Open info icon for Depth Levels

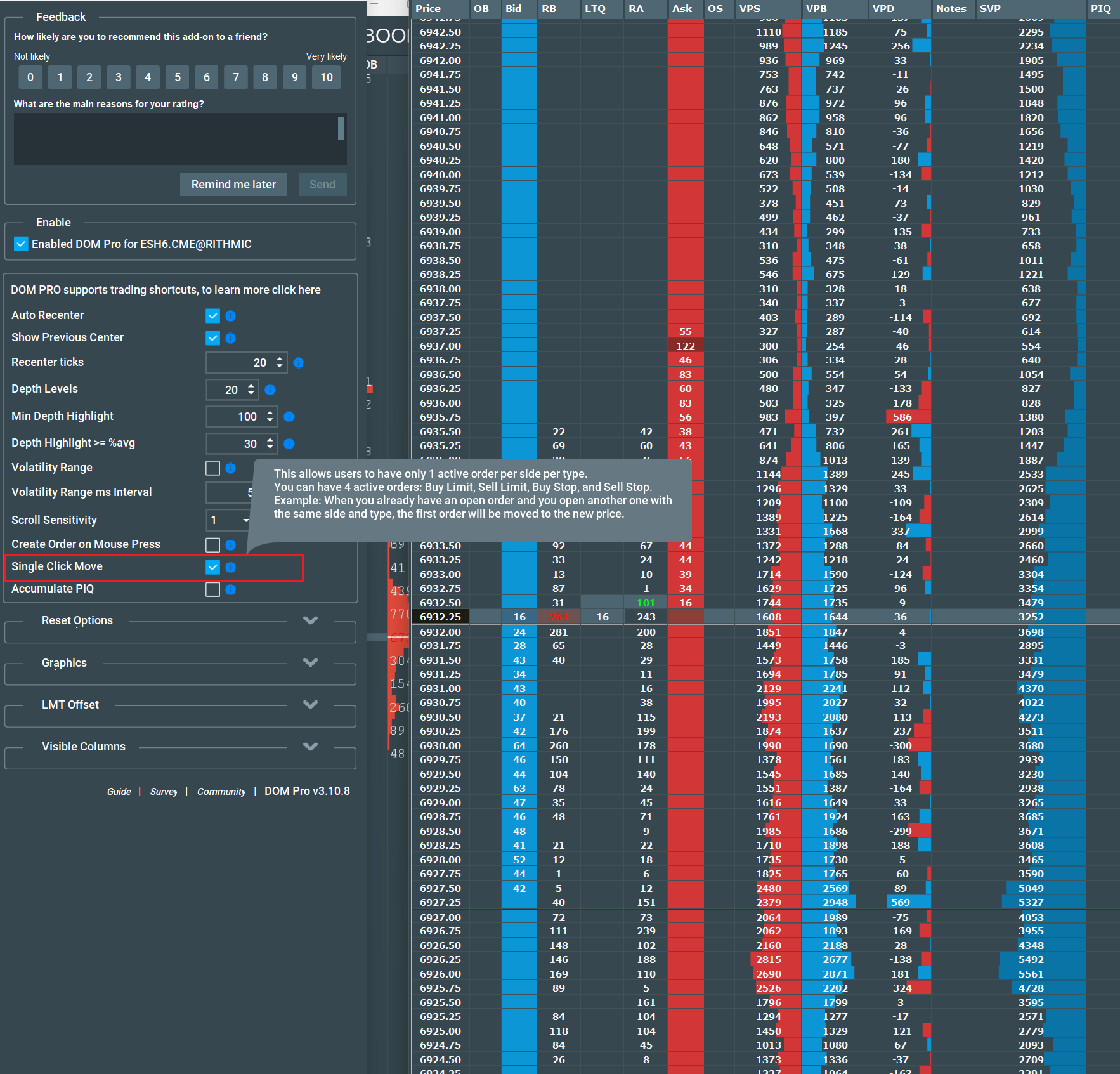270,390
